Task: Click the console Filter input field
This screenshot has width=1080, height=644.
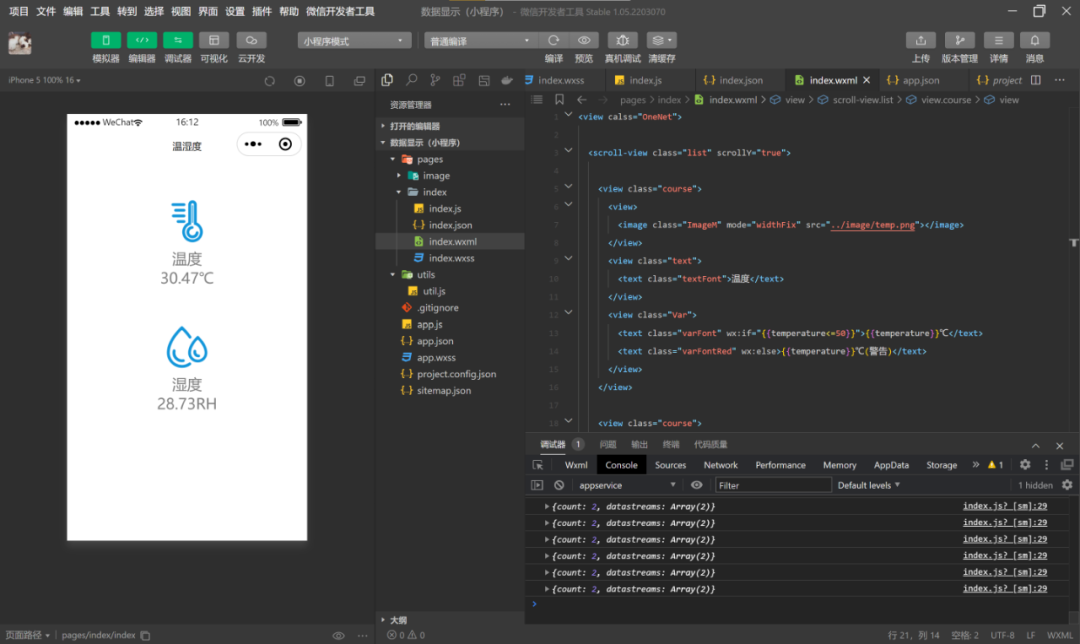Action: click(773, 485)
